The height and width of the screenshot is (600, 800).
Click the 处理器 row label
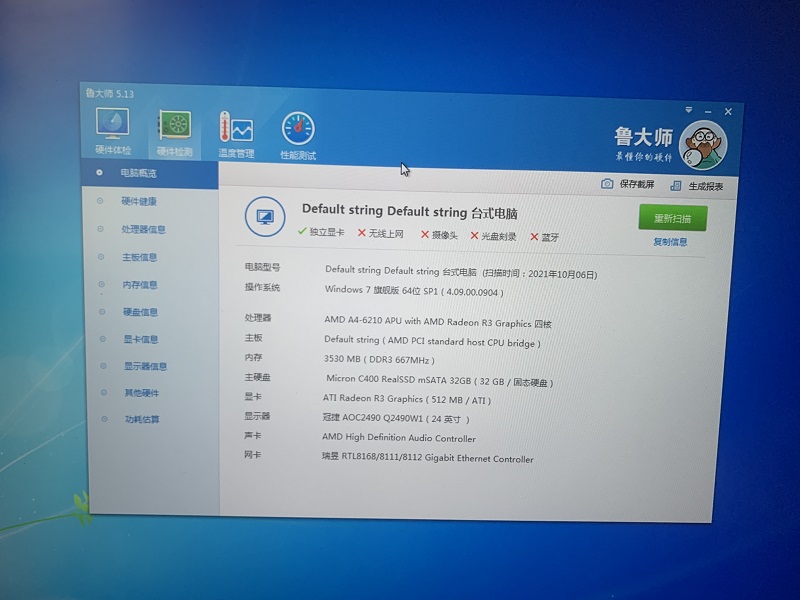258,318
